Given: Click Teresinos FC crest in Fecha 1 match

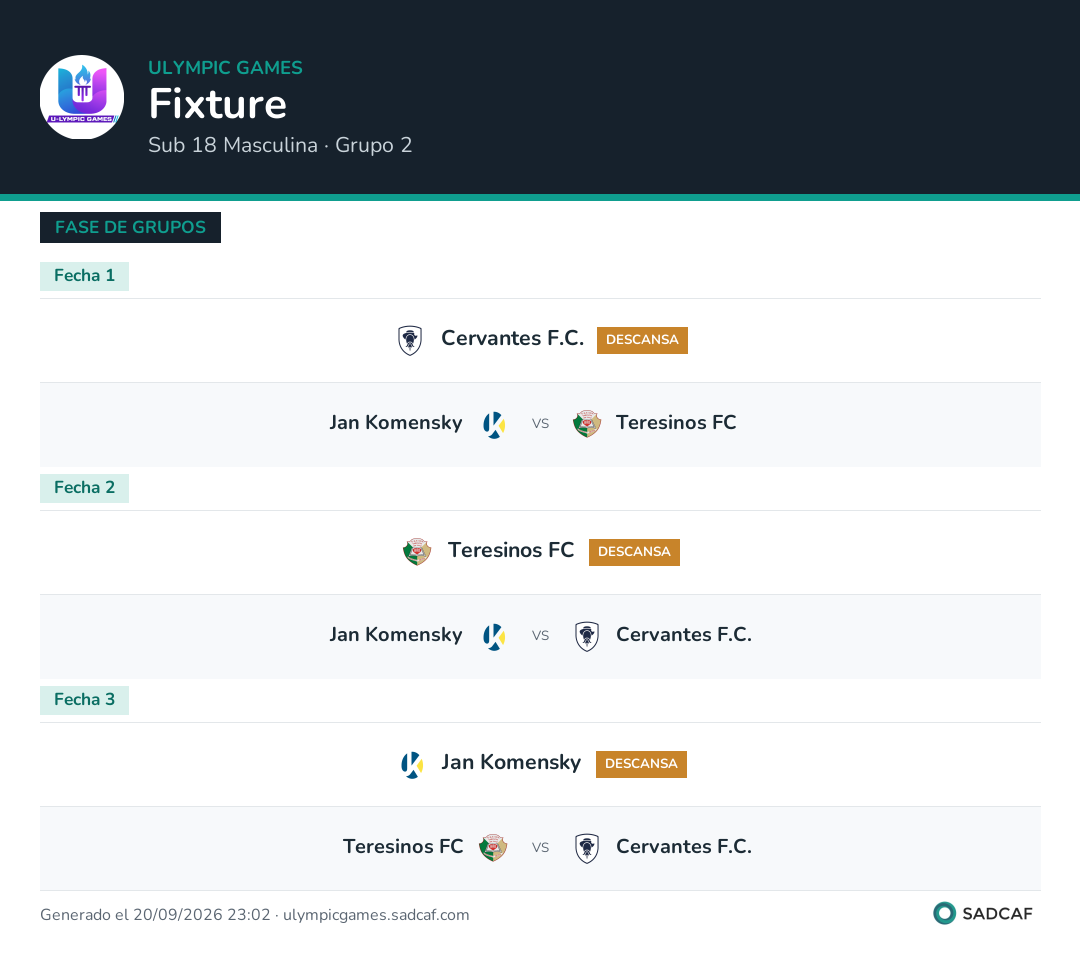Looking at the screenshot, I should 587,424.
